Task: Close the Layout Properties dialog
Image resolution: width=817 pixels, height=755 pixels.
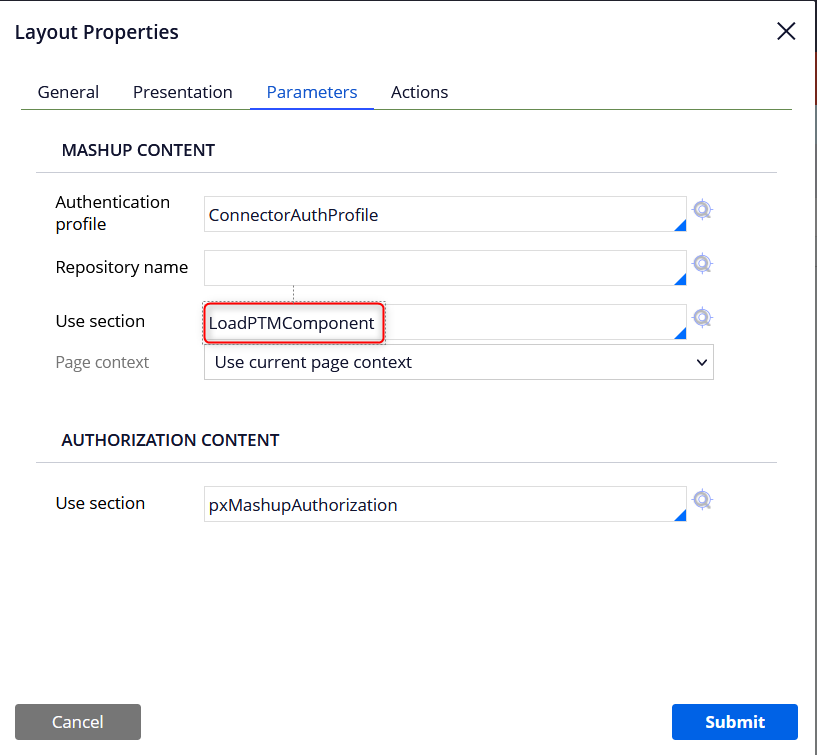Action: (786, 31)
